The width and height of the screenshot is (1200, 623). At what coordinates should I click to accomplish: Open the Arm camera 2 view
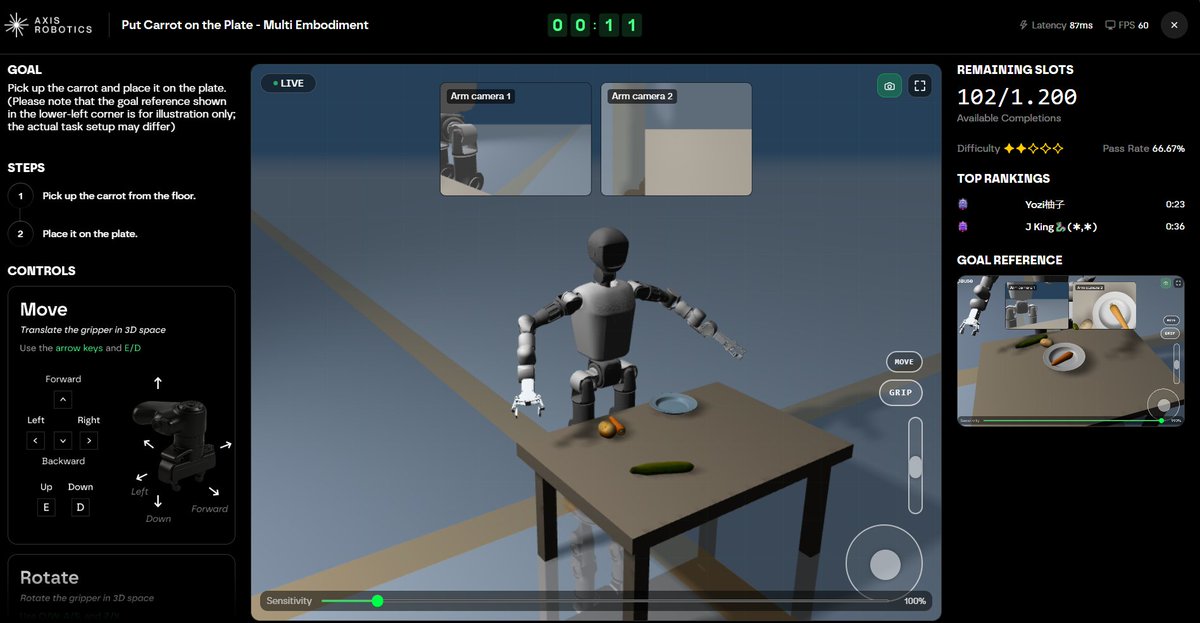pyautogui.click(x=676, y=139)
